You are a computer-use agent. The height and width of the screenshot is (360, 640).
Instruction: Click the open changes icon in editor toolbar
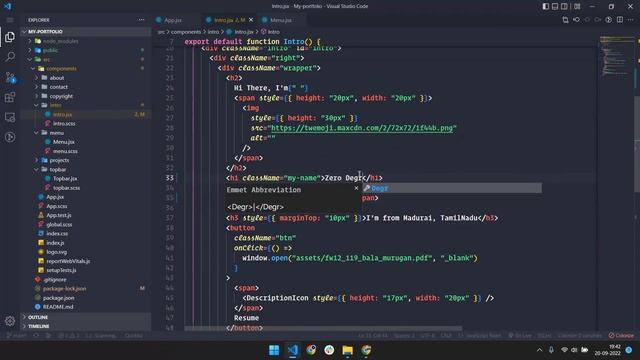click(565, 20)
